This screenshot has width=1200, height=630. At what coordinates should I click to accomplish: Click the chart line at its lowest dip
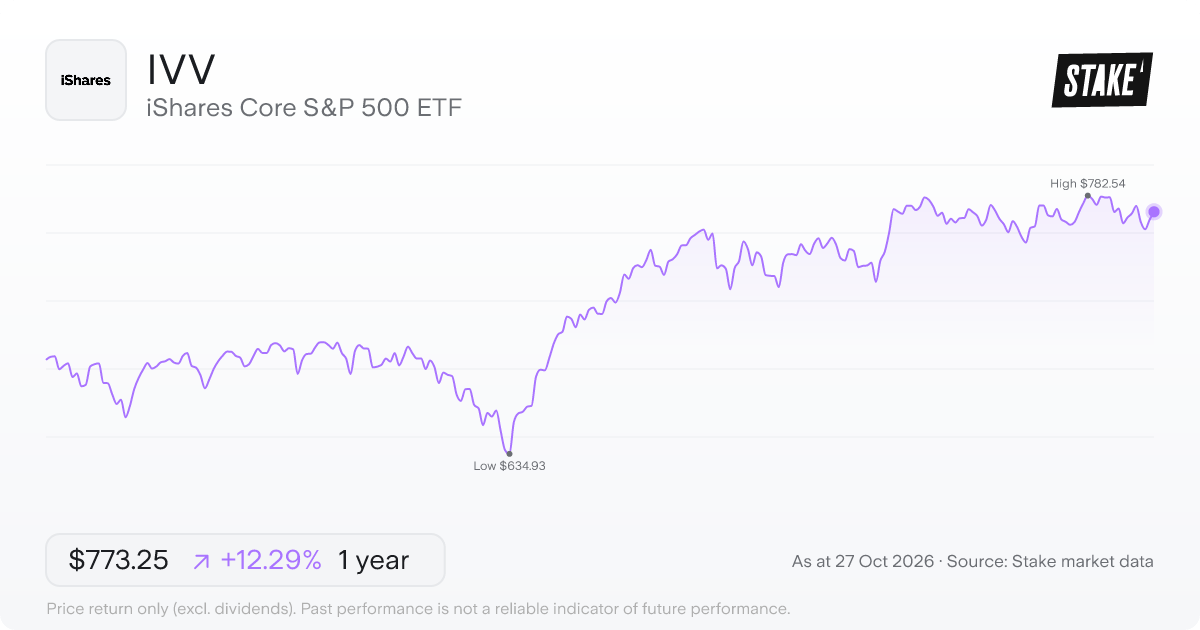(509, 451)
